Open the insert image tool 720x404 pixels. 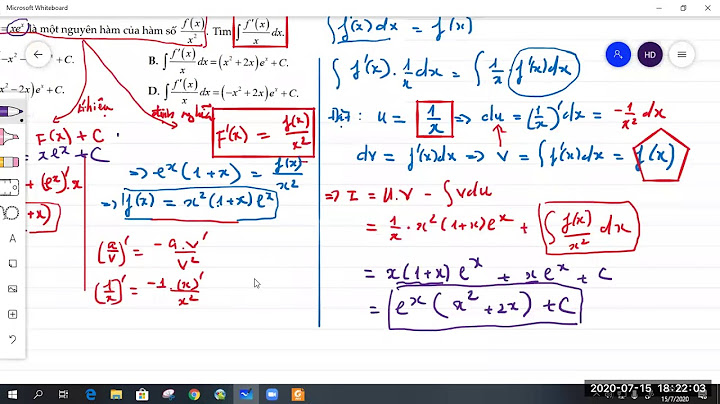click(x=12, y=289)
